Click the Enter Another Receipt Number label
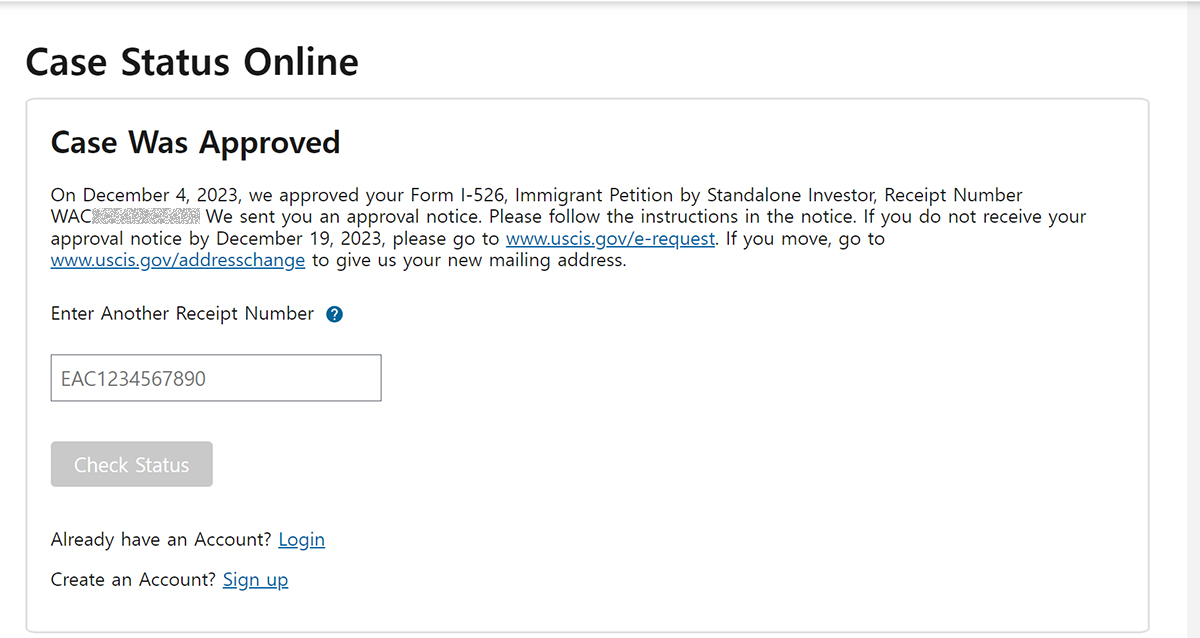The width and height of the screenshot is (1200, 638). 182,314
